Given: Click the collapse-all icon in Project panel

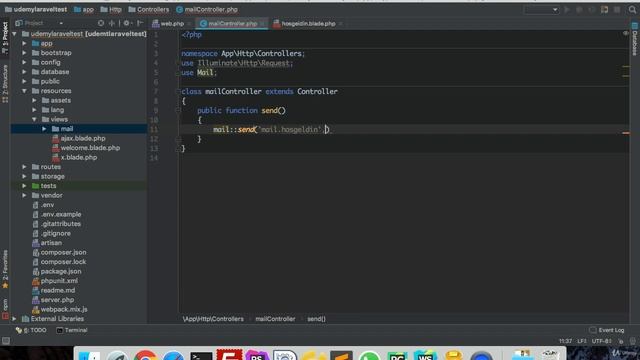Looking at the screenshot, I should tap(112, 23).
